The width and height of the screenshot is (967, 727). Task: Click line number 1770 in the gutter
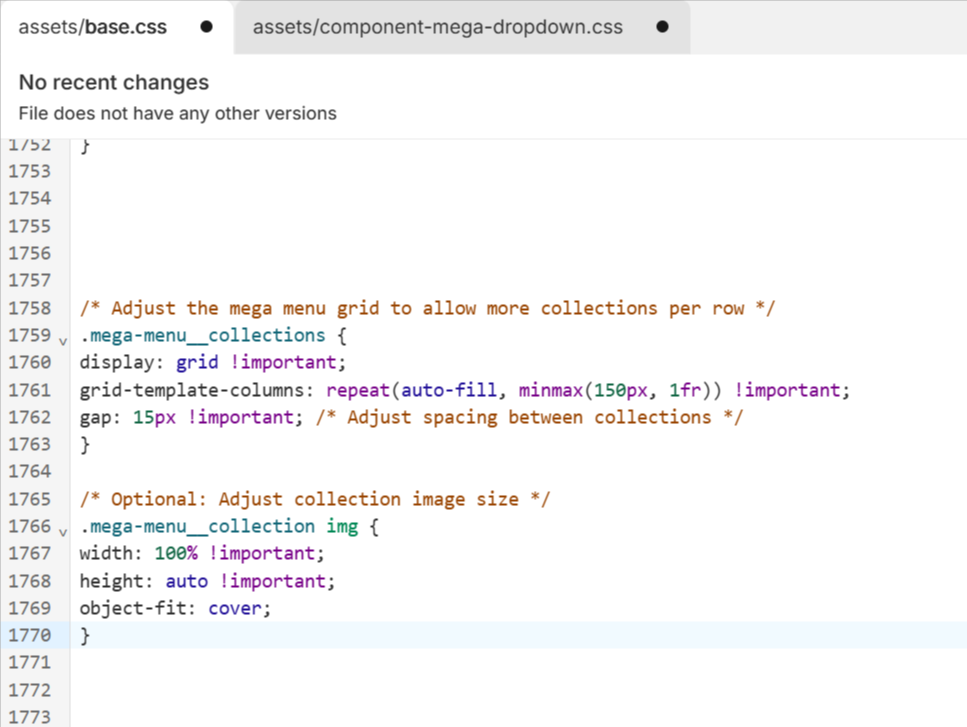pyautogui.click(x=29, y=635)
